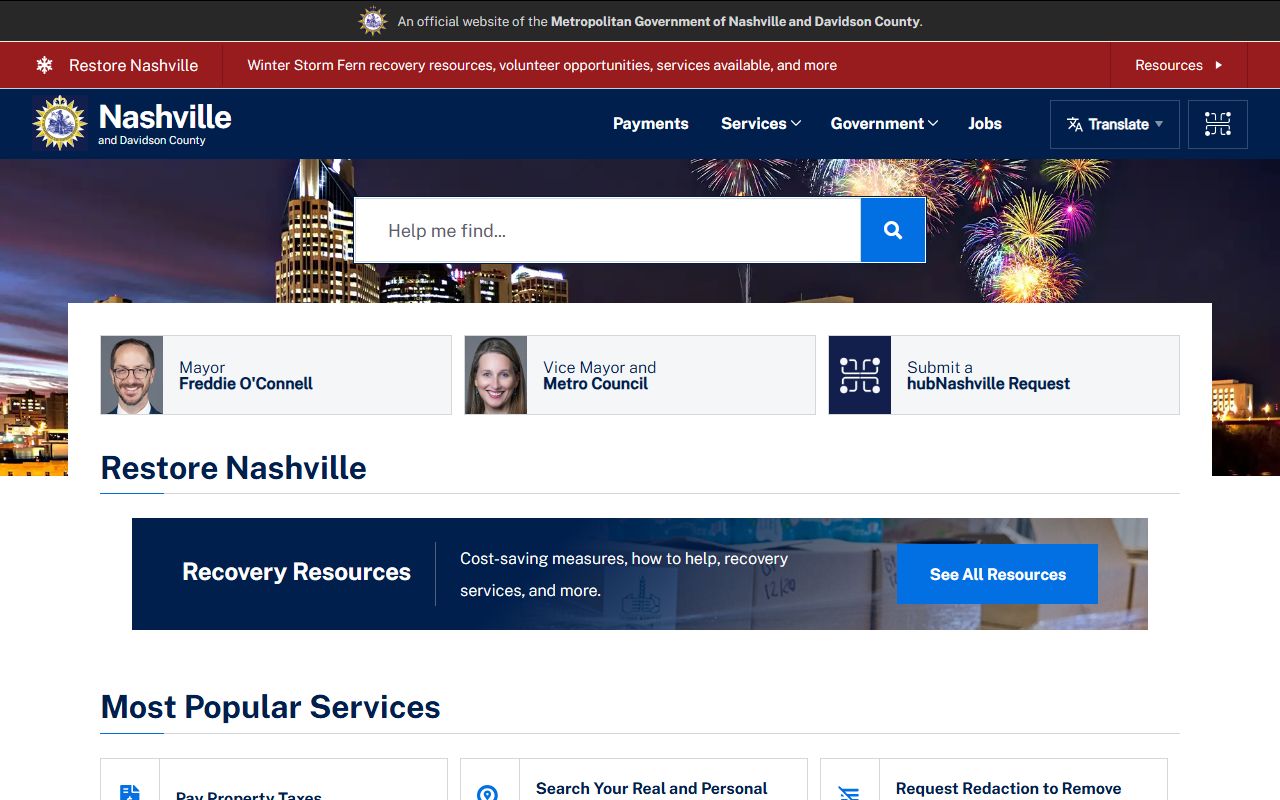Click the Winter Storm Fern recovery resources text
Image resolution: width=1280 pixels, height=800 pixels.
pos(542,65)
